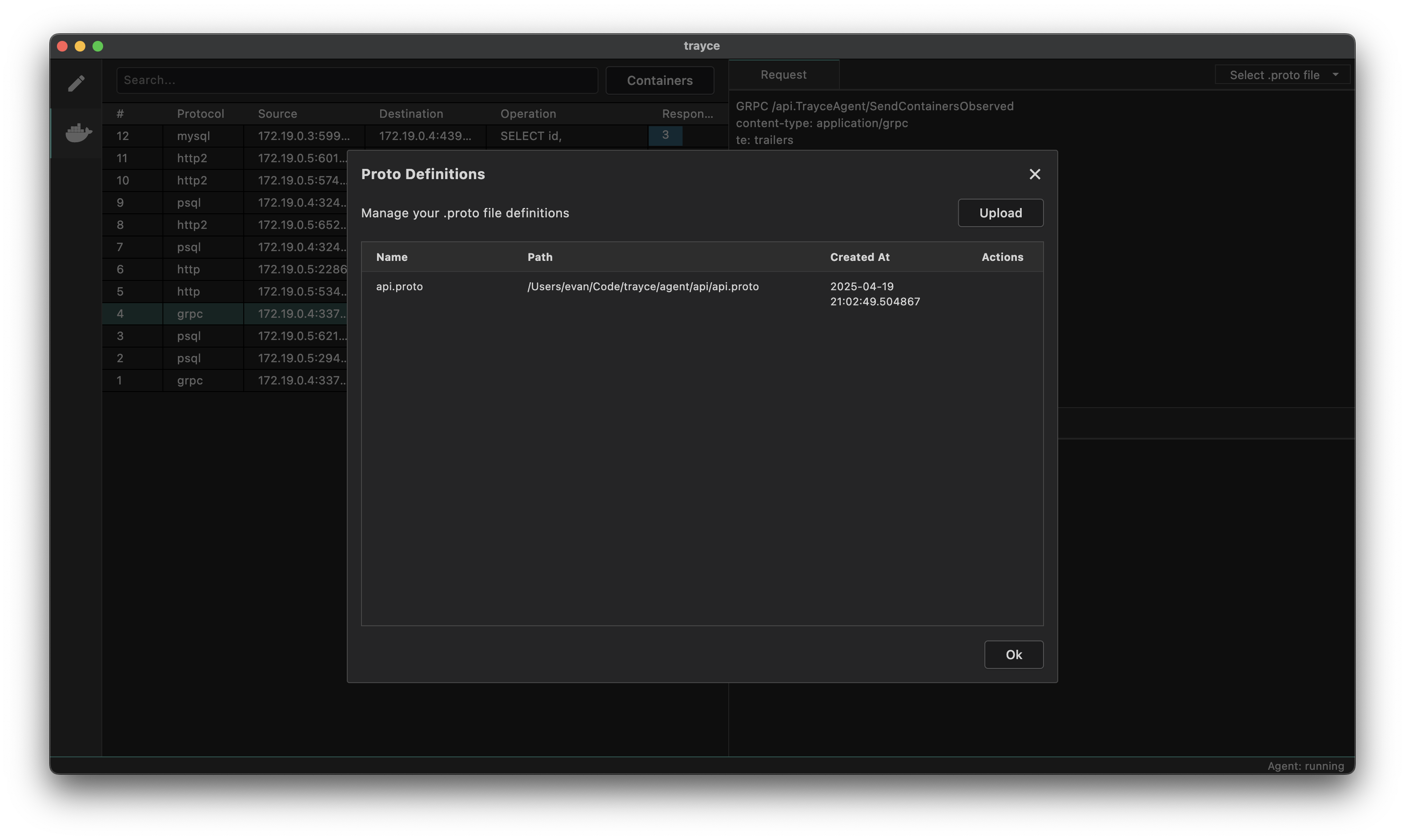The height and width of the screenshot is (840, 1405).
Task: Select row 7 psql flow
Action: click(224, 247)
